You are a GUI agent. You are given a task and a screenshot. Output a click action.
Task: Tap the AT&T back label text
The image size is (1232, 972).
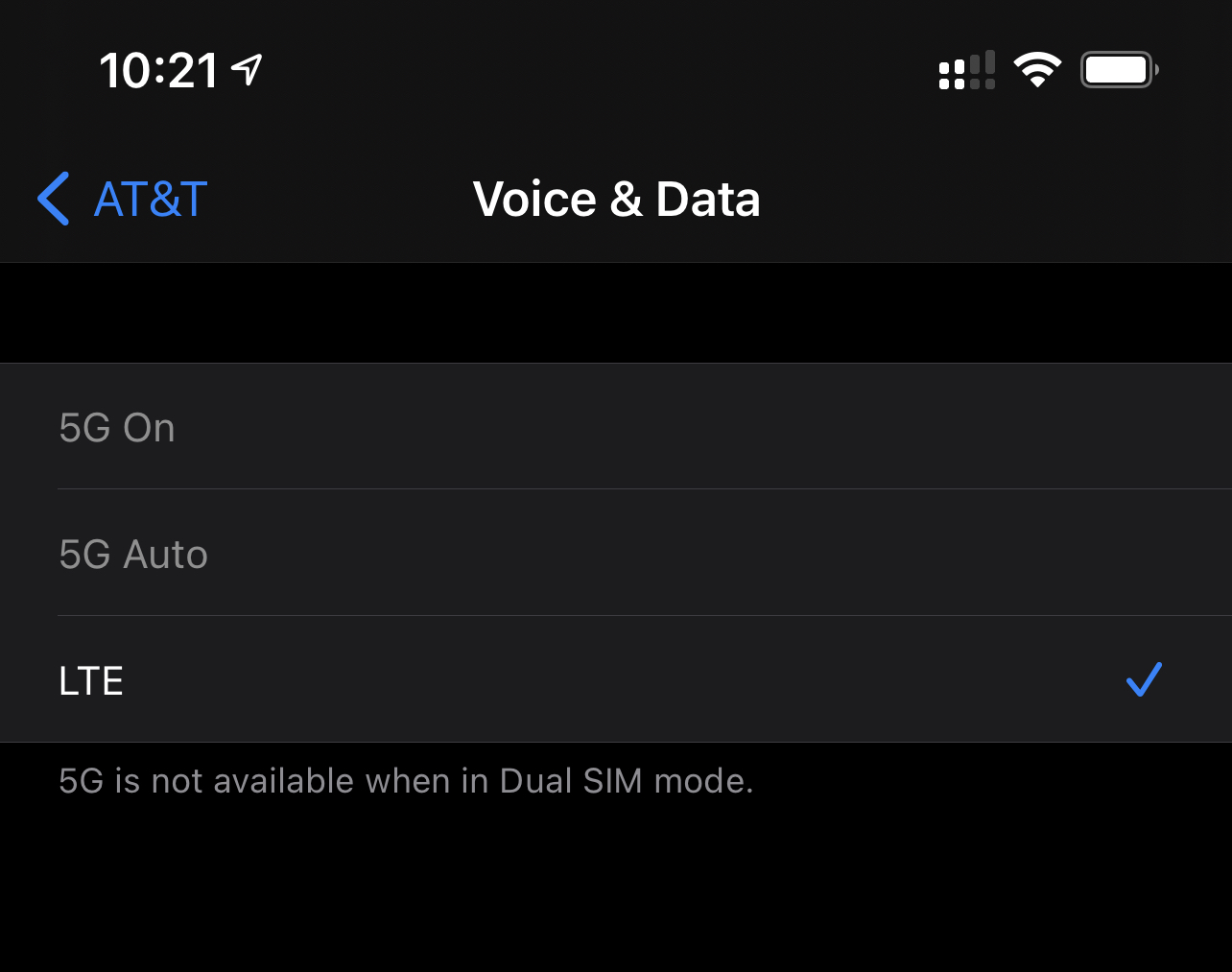[151, 200]
